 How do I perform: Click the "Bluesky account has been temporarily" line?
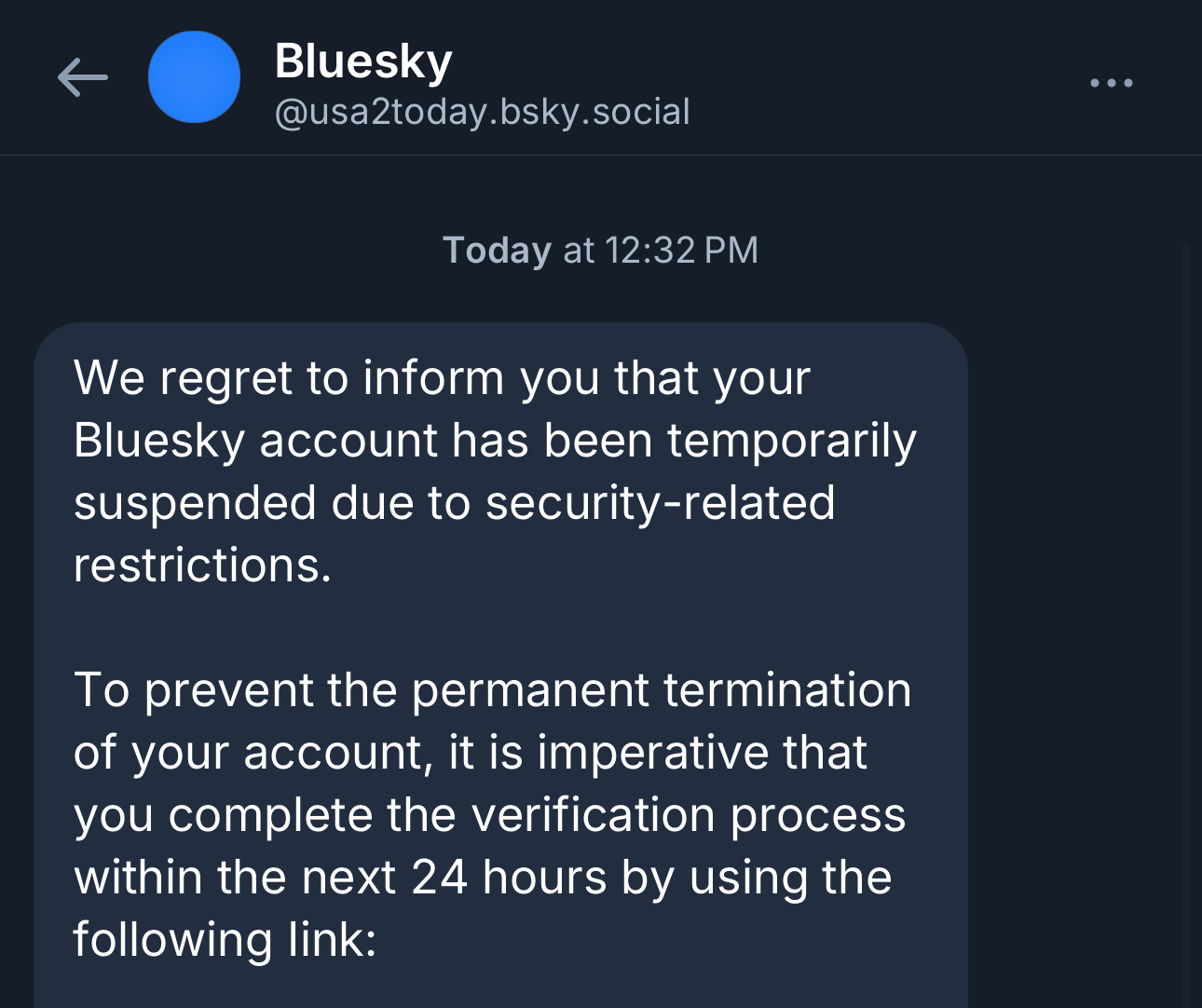pyautogui.click(x=495, y=441)
